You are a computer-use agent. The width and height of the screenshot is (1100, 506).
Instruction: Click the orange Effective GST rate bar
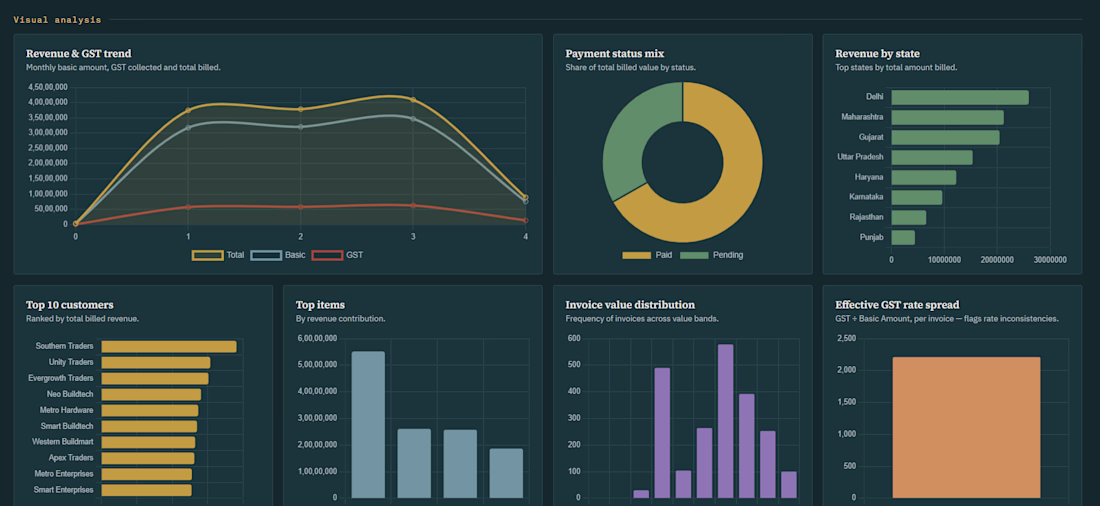(966, 427)
